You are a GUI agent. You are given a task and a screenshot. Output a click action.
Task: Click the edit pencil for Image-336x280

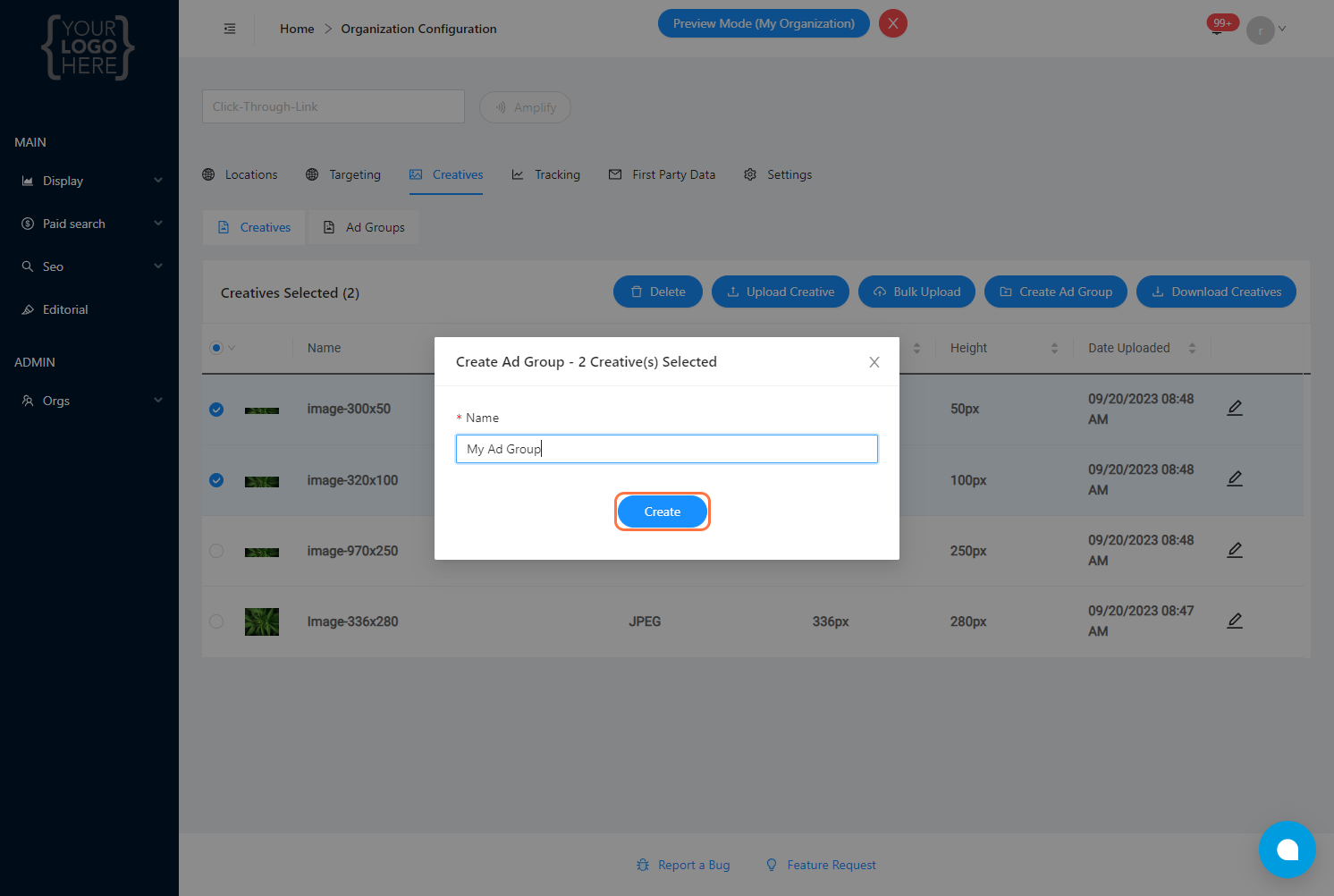click(1235, 620)
